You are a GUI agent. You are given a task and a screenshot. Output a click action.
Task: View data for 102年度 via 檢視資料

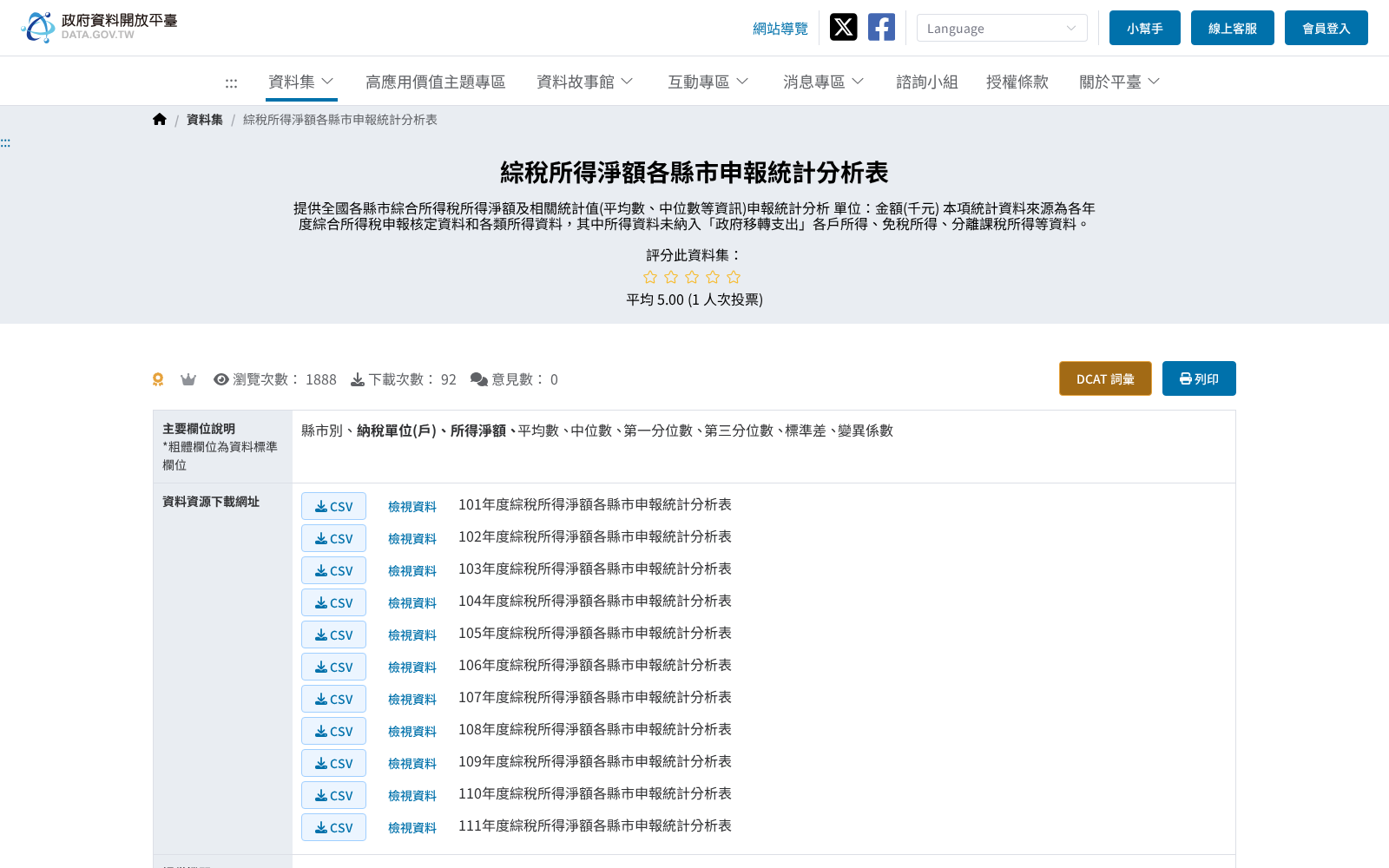[412, 539]
